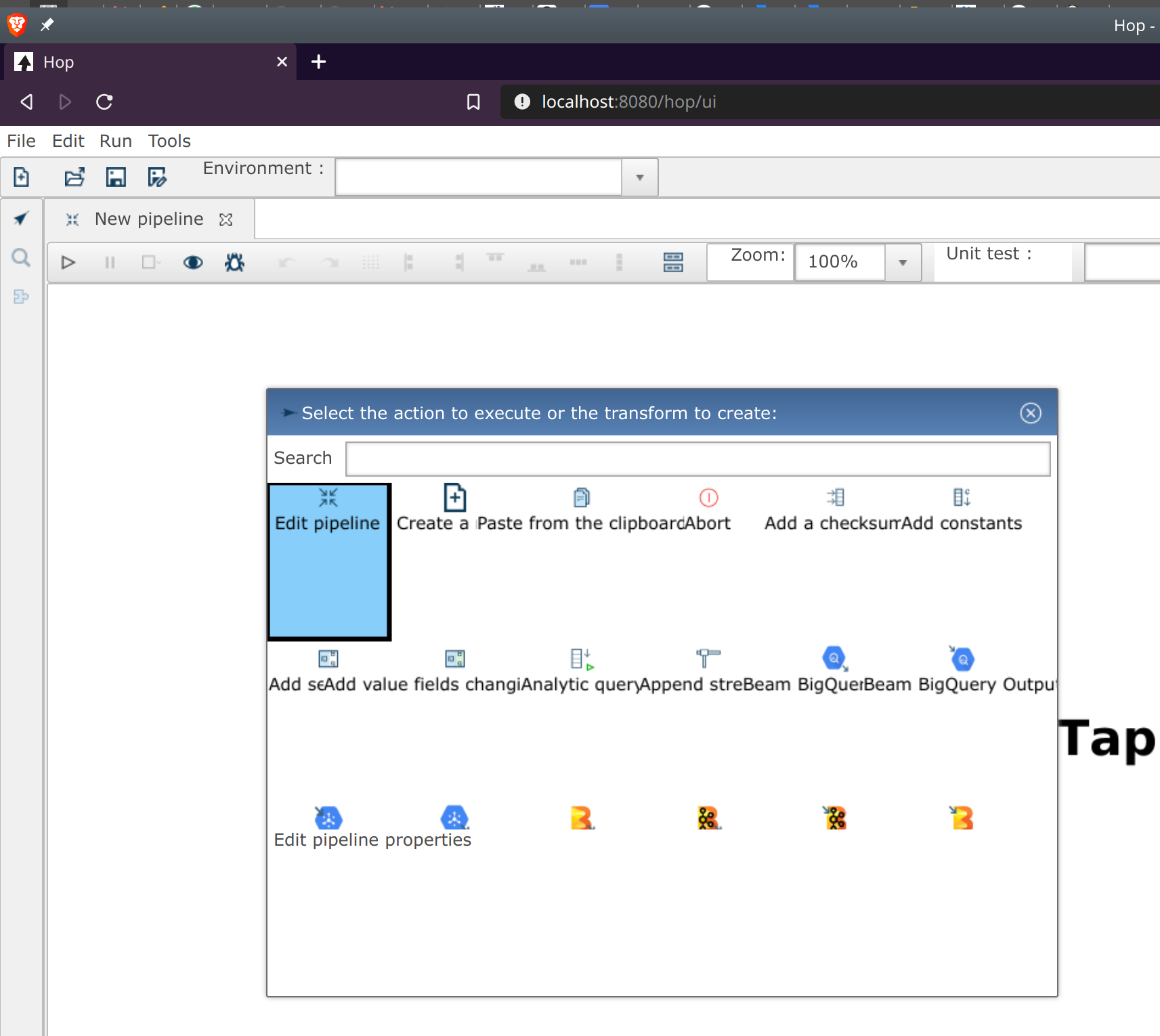Expand the Environment dropdown
Image resolution: width=1160 pixels, height=1036 pixels.
click(x=639, y=177)
